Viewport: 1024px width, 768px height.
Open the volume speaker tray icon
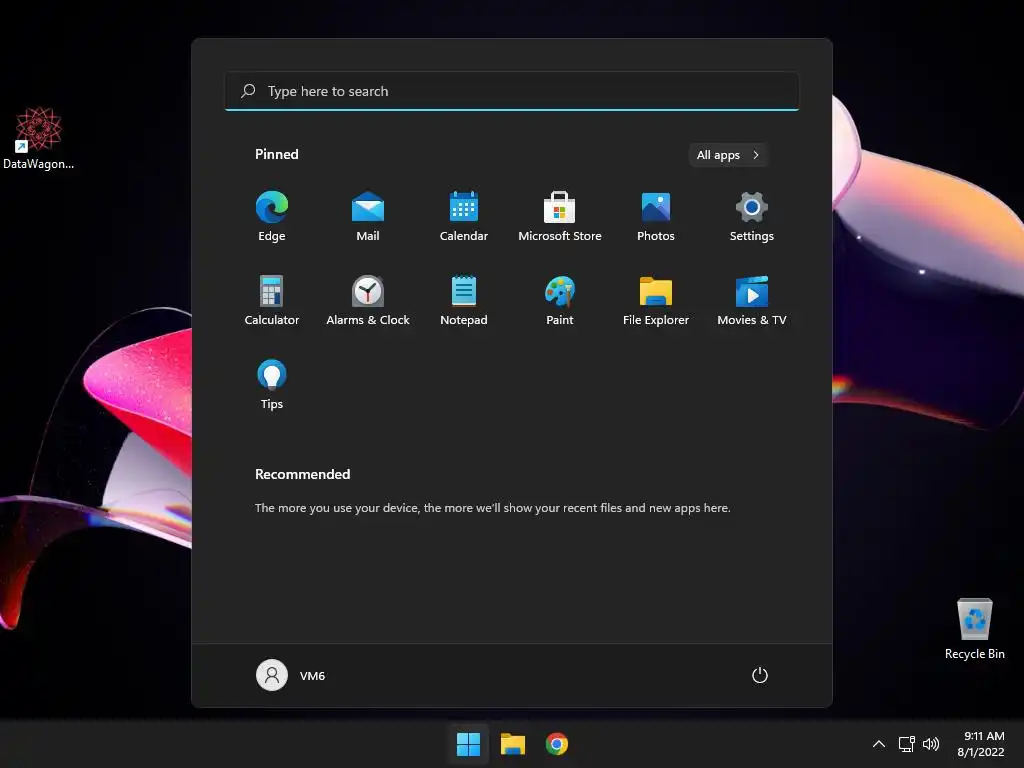point(931,744)
